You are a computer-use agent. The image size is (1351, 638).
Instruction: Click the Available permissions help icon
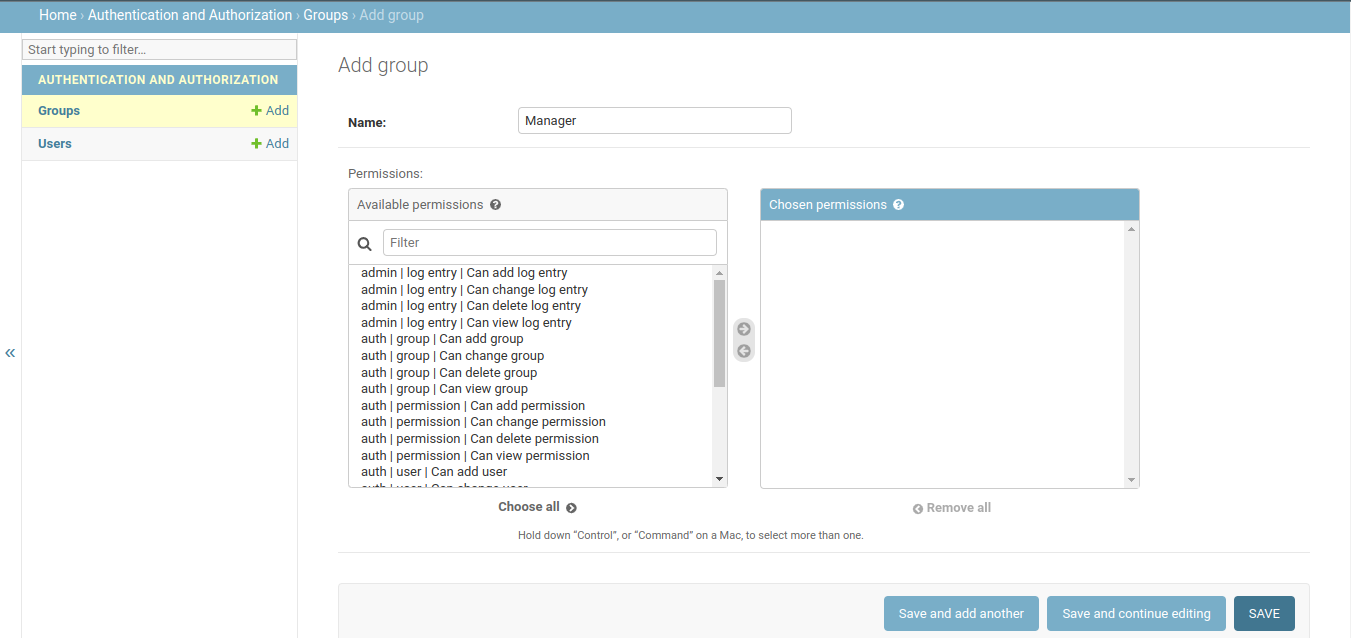coord(495,205)
